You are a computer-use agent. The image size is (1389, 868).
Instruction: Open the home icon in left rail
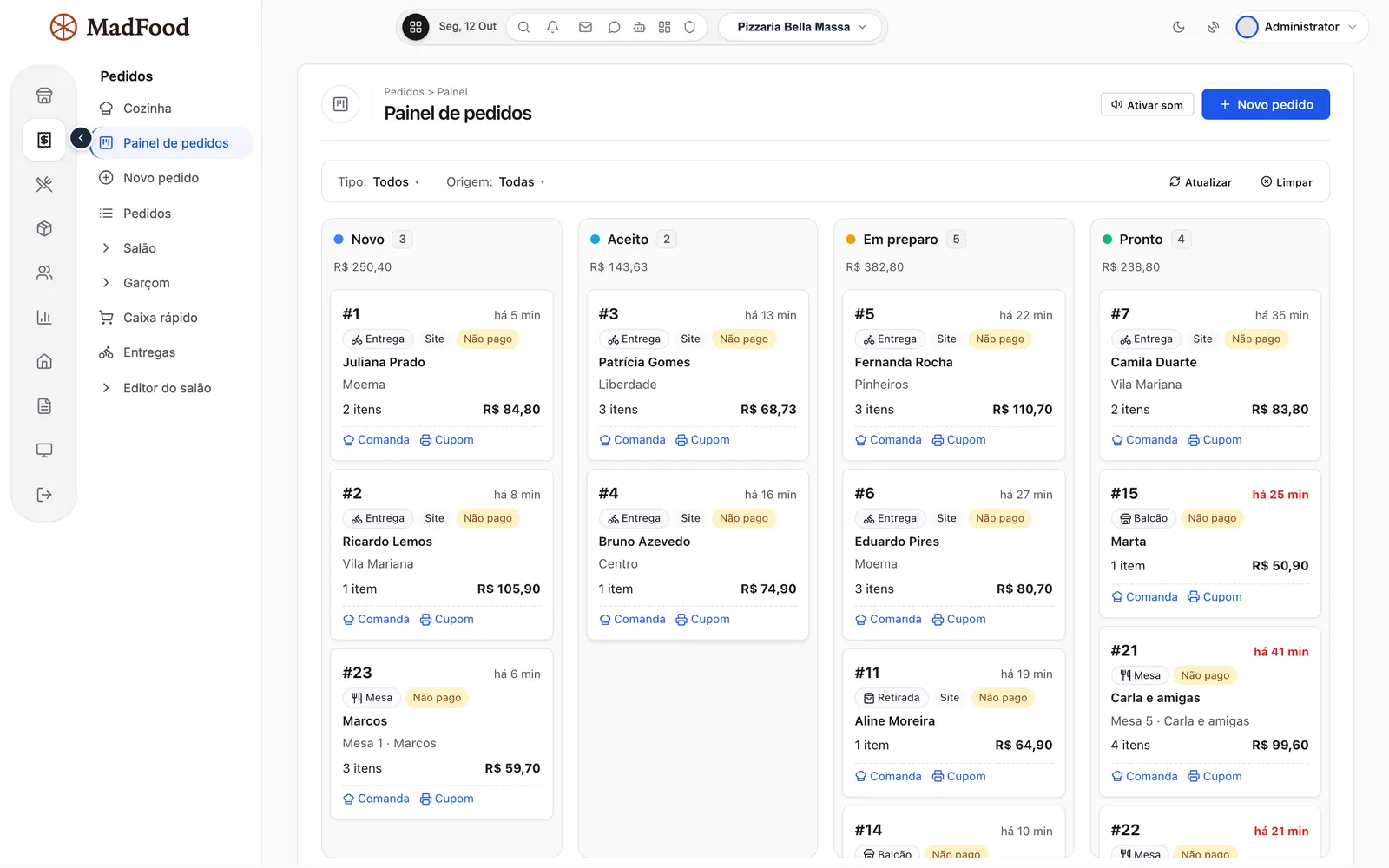(x=44, y=361)
